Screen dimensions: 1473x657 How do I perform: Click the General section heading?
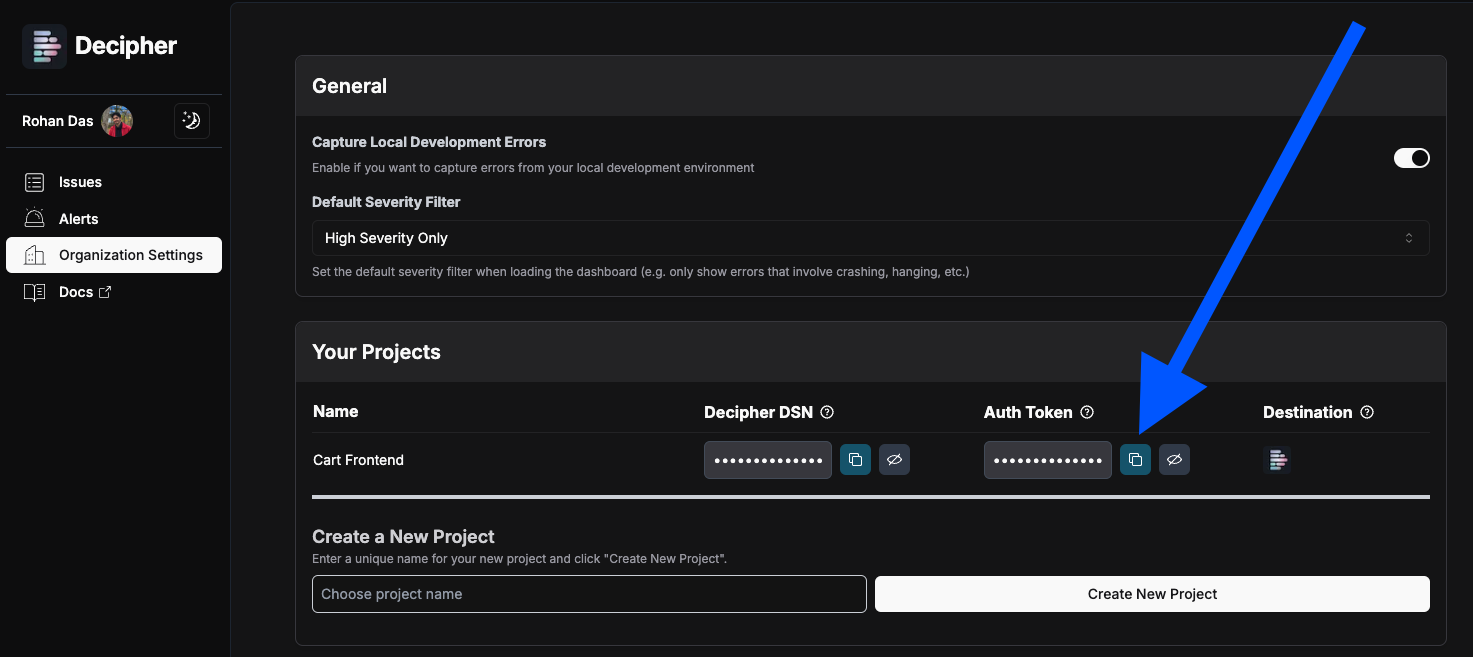click(x=349, y=86)
